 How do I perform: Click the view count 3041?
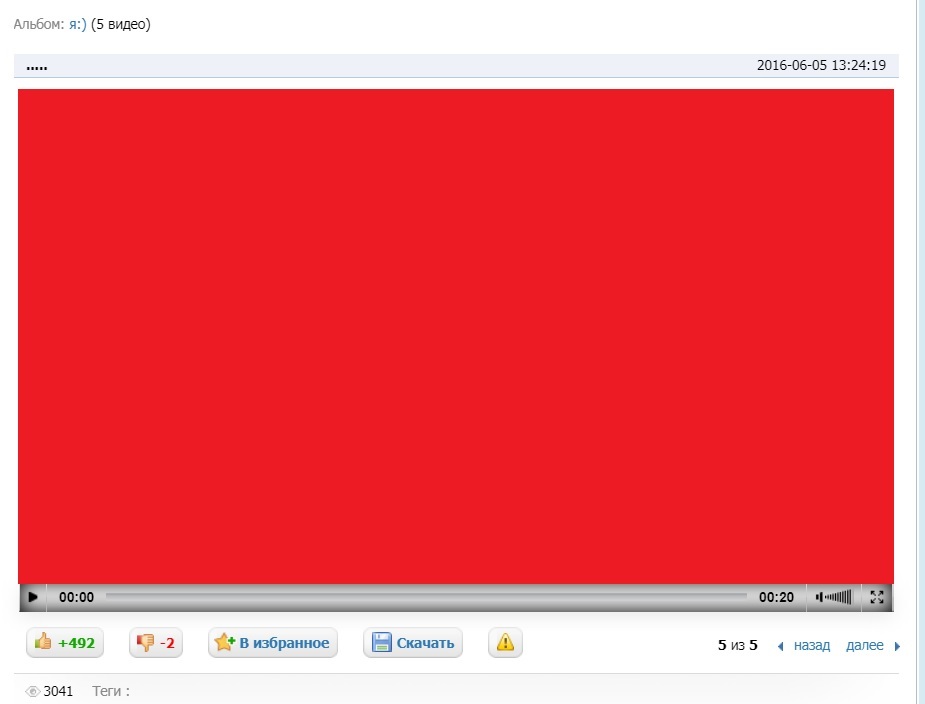point(58,691)
